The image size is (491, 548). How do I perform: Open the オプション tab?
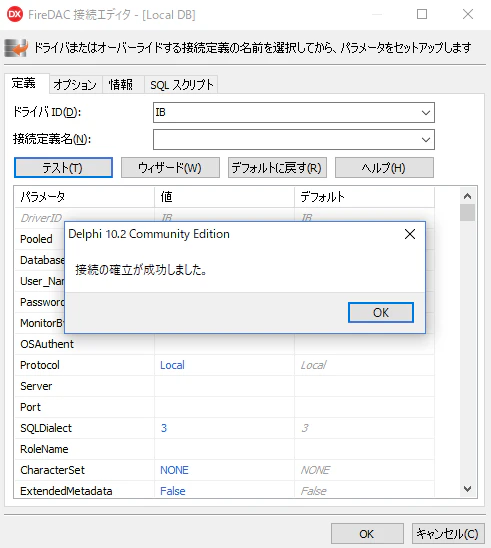click(75, 85)
